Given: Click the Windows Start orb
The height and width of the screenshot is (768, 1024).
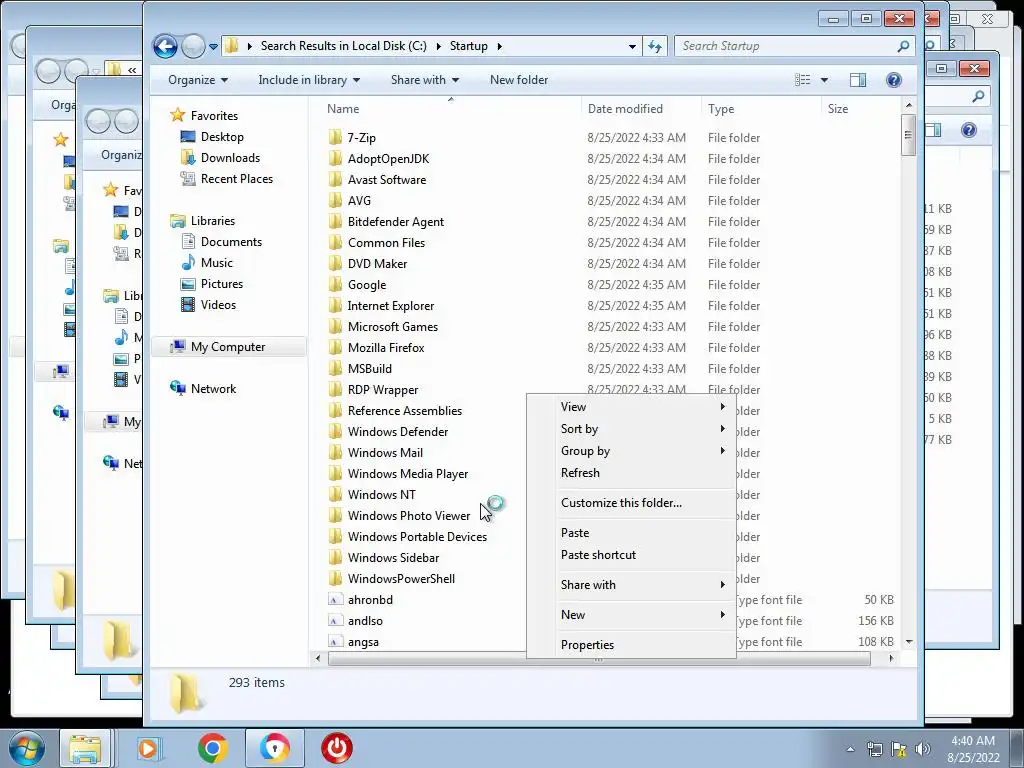Looking at the screenshot, I should click(26, 748).
